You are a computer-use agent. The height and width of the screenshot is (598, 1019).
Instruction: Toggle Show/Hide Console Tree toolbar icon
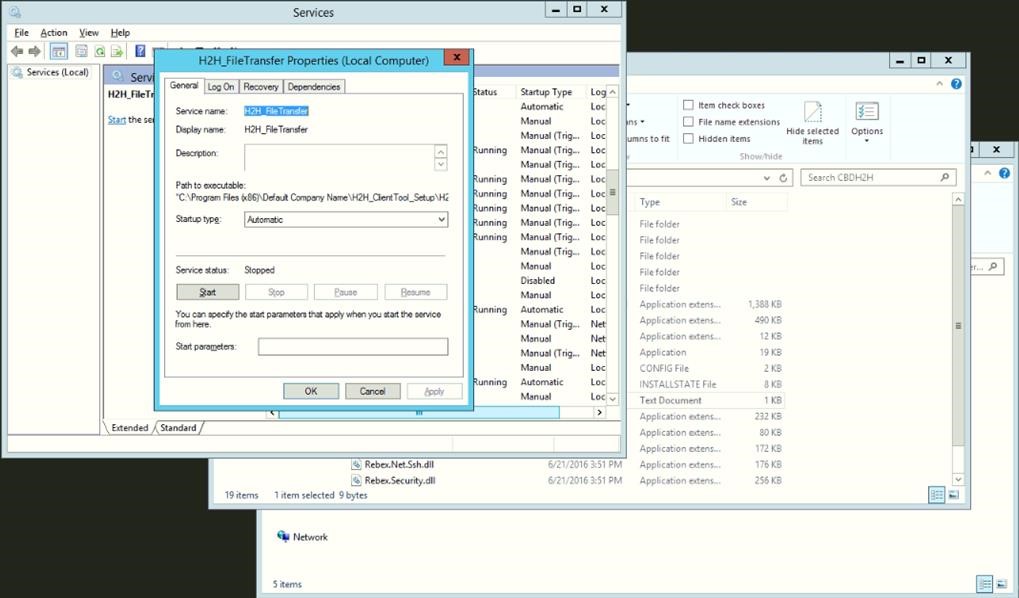(58, 51)
